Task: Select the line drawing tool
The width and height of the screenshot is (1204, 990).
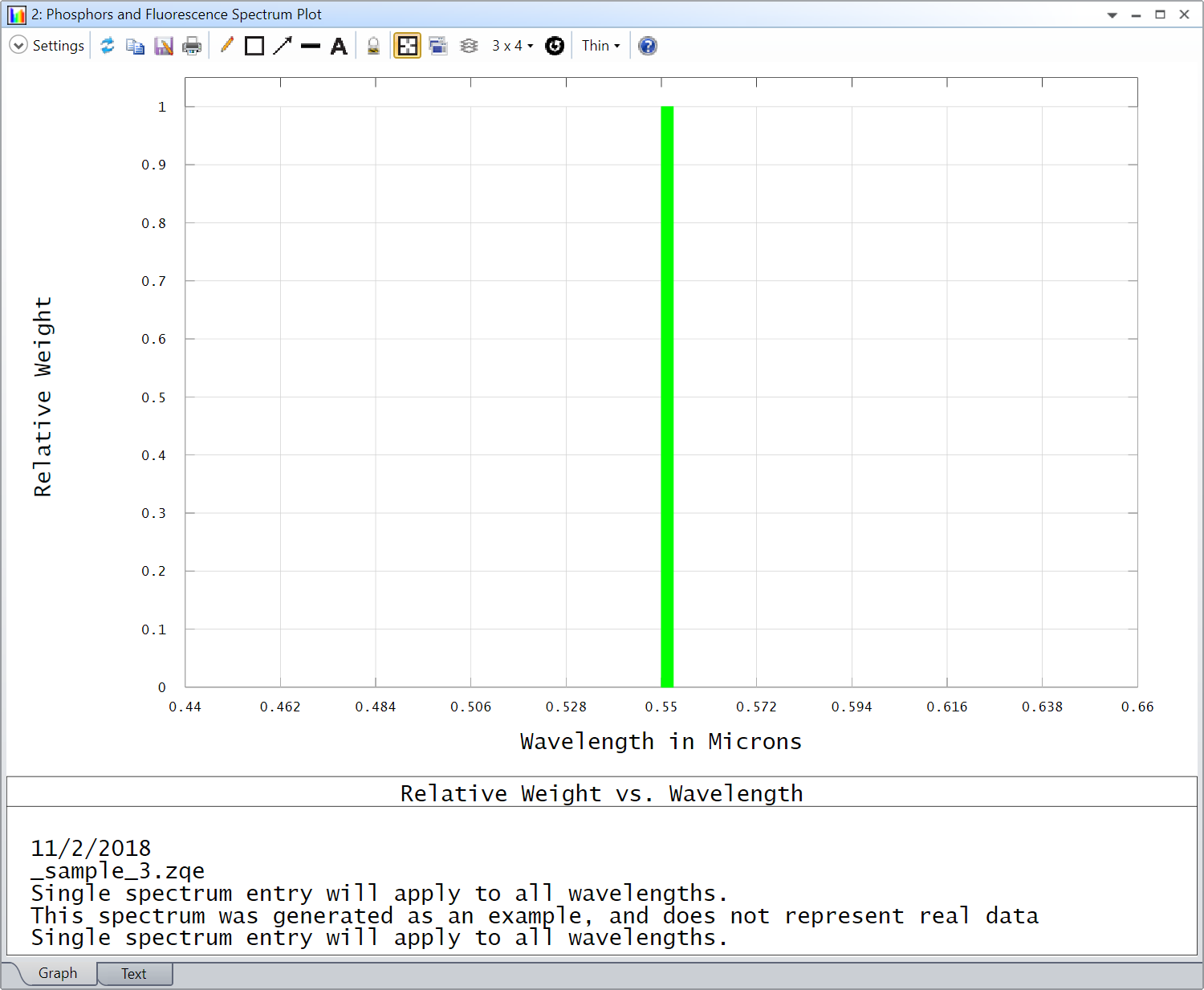Action: coord(311,46)
